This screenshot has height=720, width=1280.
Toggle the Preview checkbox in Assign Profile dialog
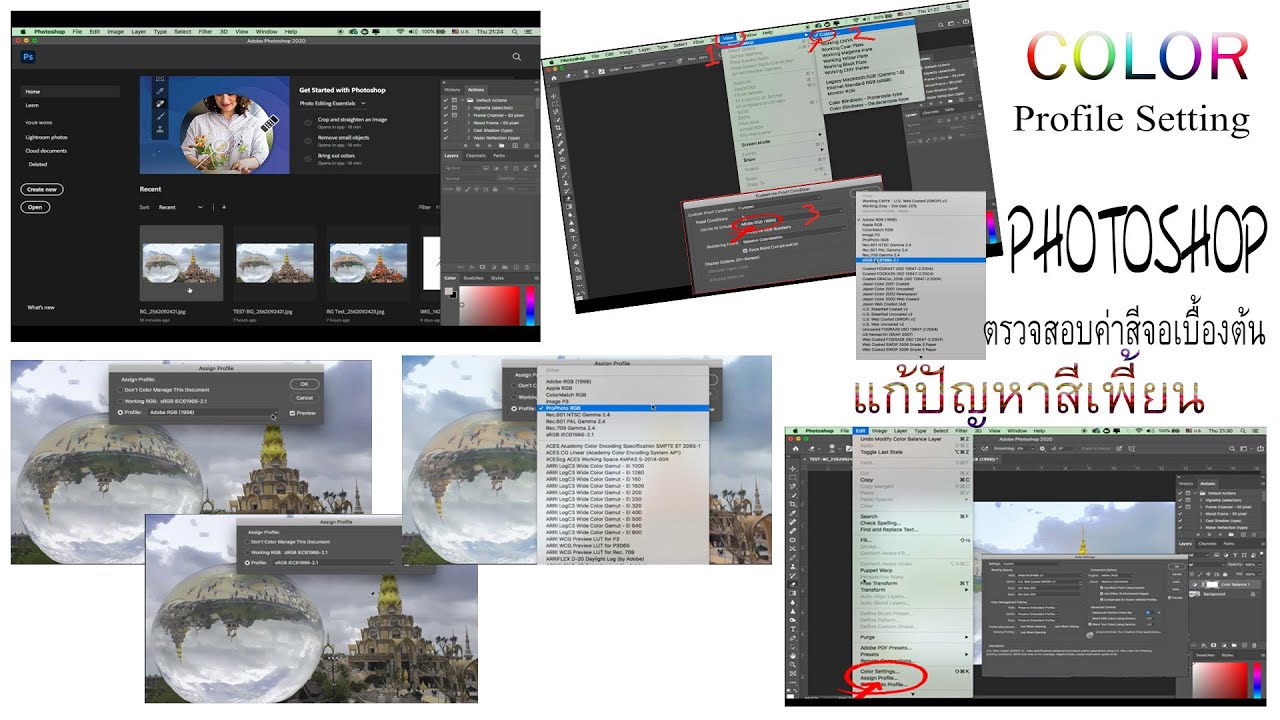click(292, 413)
